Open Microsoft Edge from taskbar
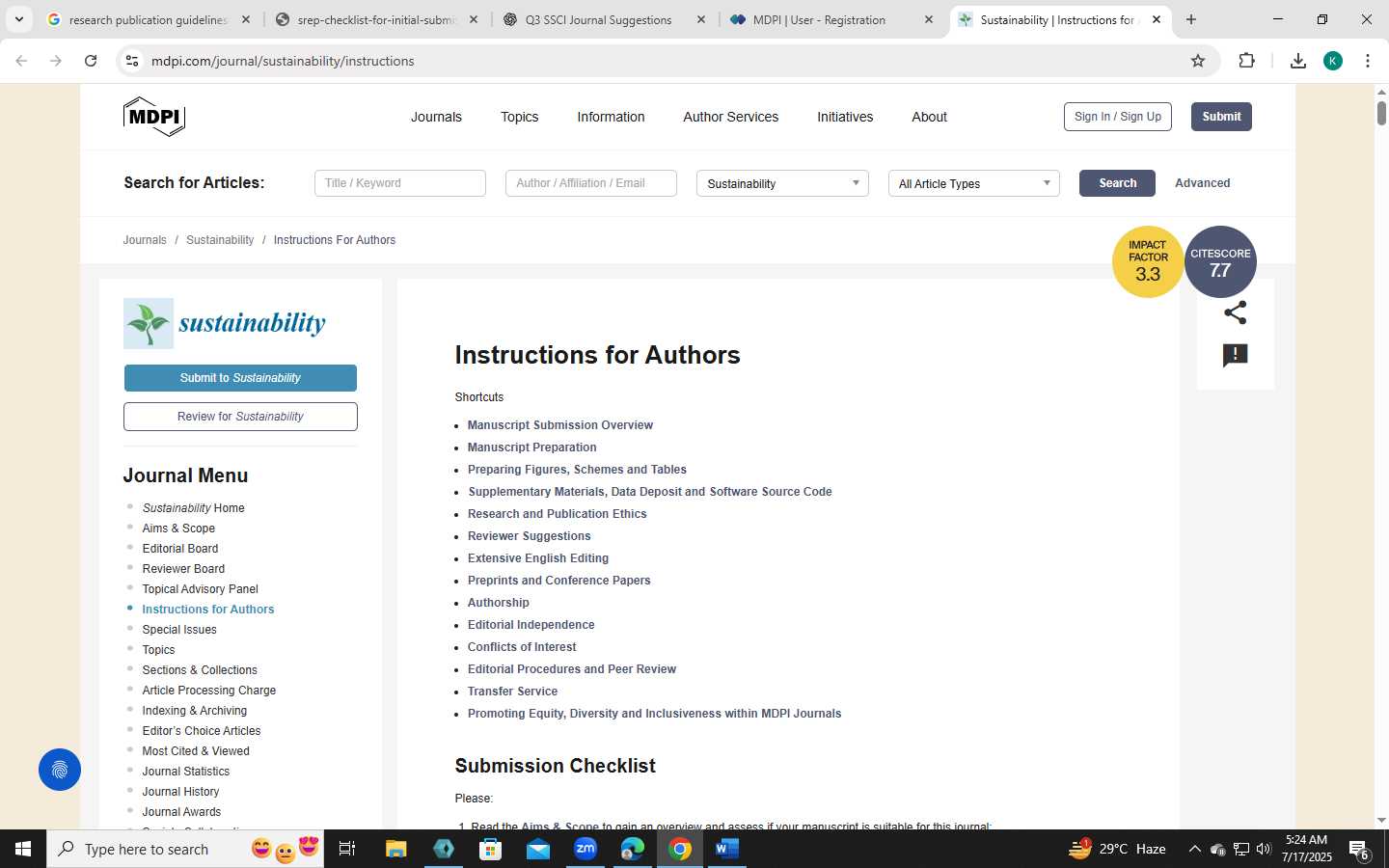This screenshot has height=868, width=1389. coord(633,849)
